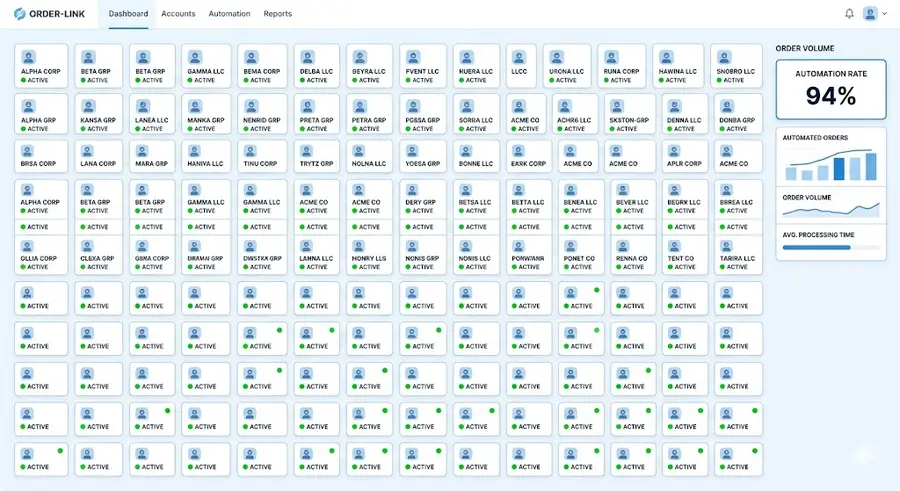Click the URONA LLC account avatar icon
The width and height of the screenshot is (900, 491).
pos(556,57)
